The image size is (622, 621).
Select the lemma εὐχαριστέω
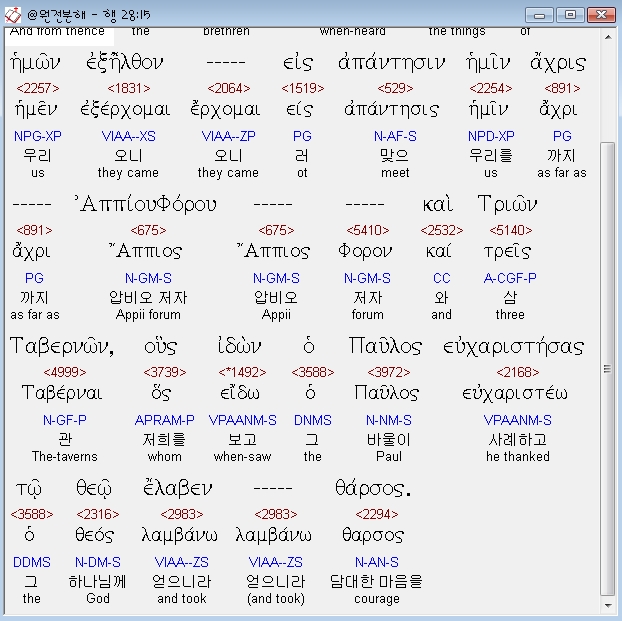pos(515,393)
